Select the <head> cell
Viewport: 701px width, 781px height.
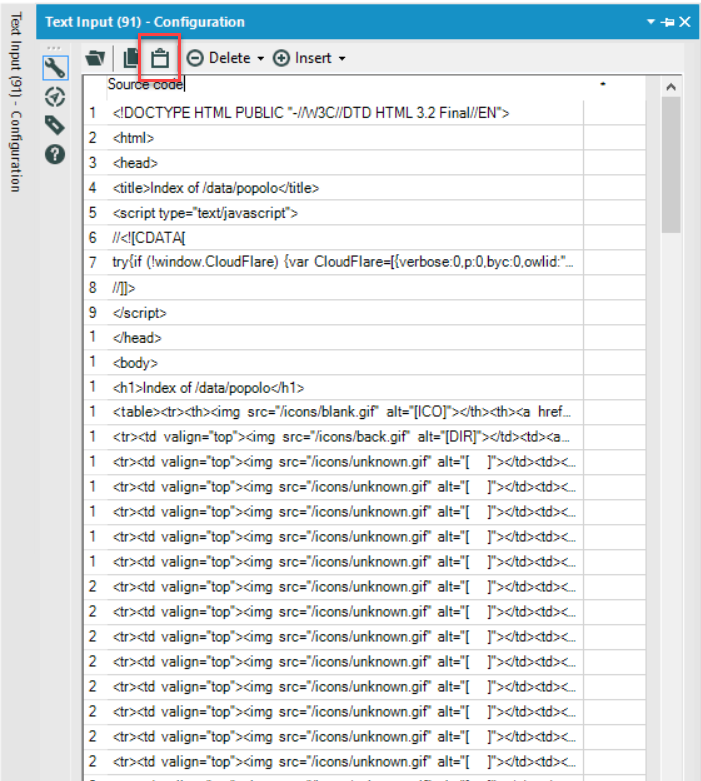(x=345, y=163)
